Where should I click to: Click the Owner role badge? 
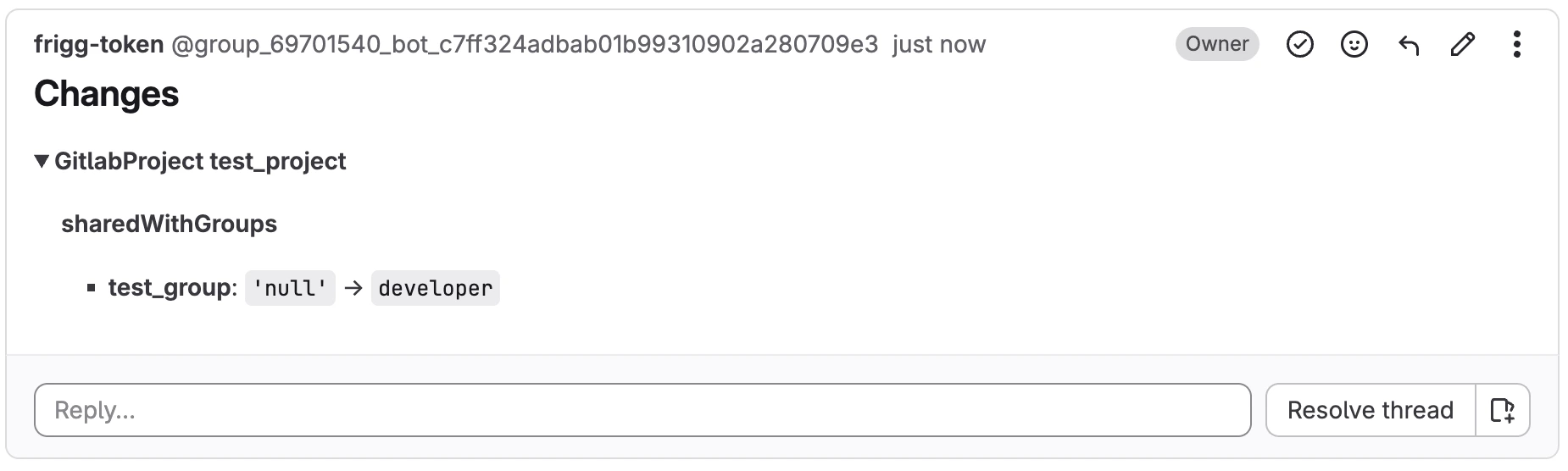1216,44
